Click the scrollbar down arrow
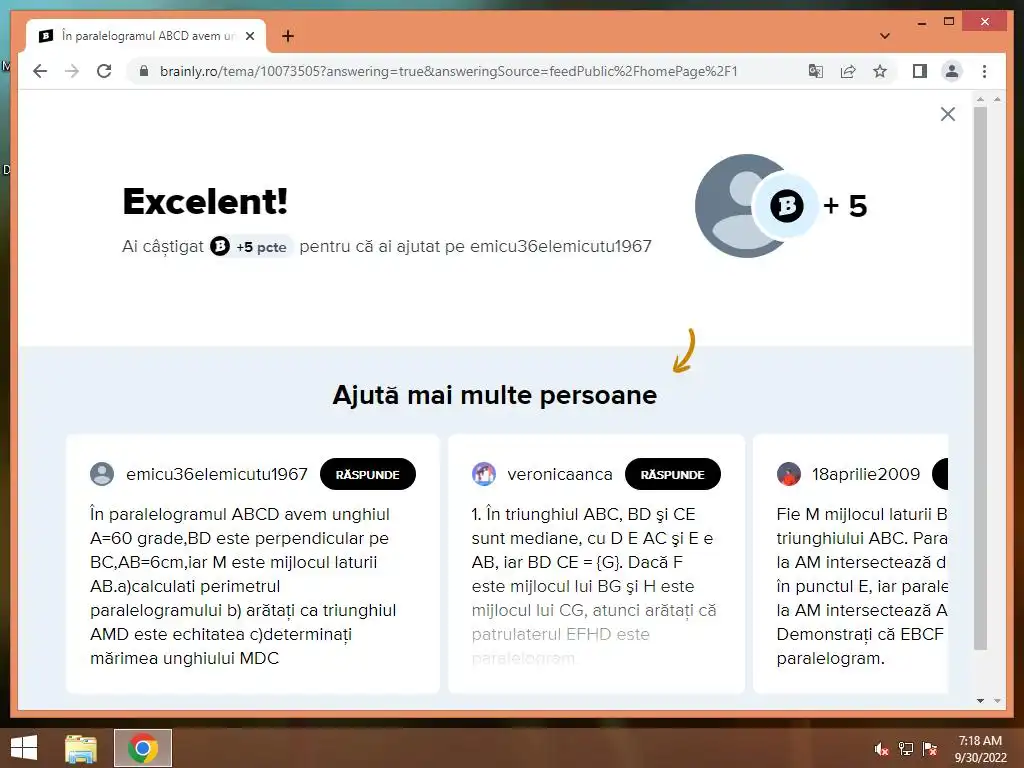This screenshot has width=1024, height=768. coord(980,701)
